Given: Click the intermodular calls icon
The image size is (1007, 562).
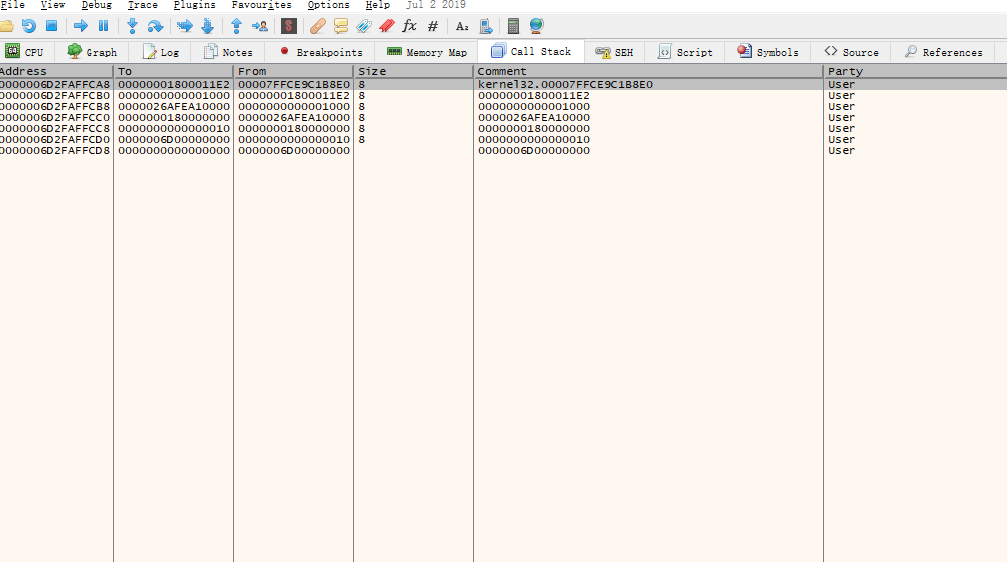Looking at the screenshot, I should (486, 26).
